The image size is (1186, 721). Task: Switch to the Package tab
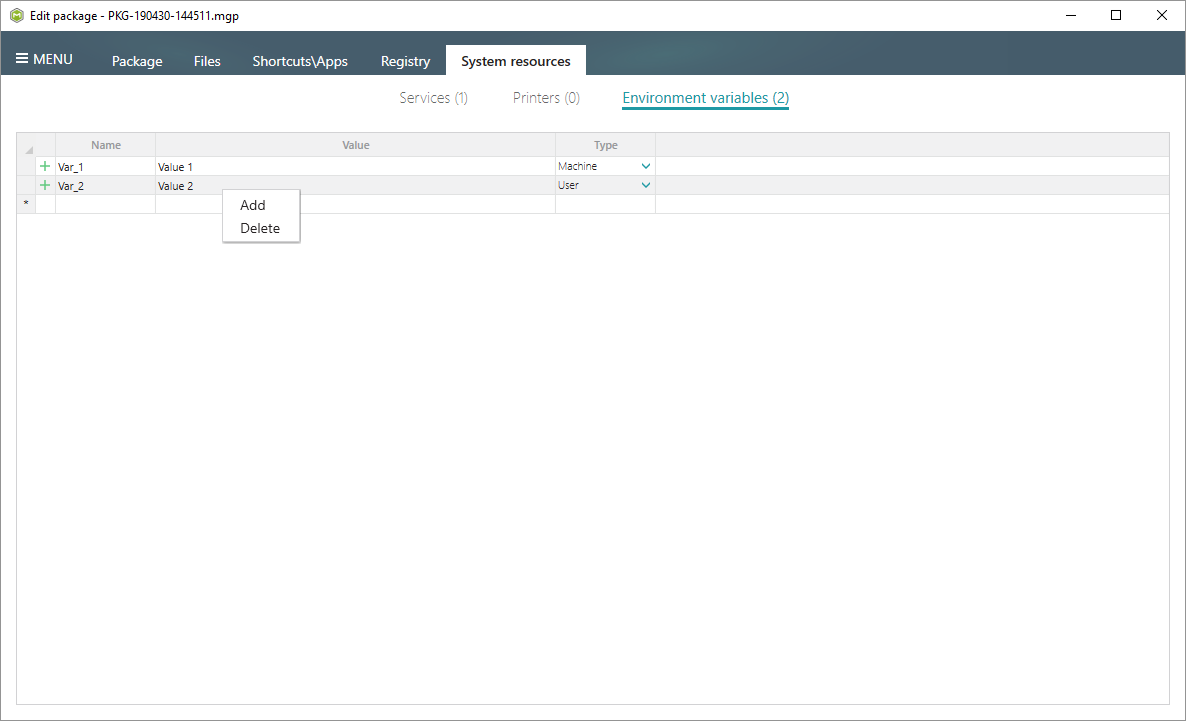click(137, 61)
